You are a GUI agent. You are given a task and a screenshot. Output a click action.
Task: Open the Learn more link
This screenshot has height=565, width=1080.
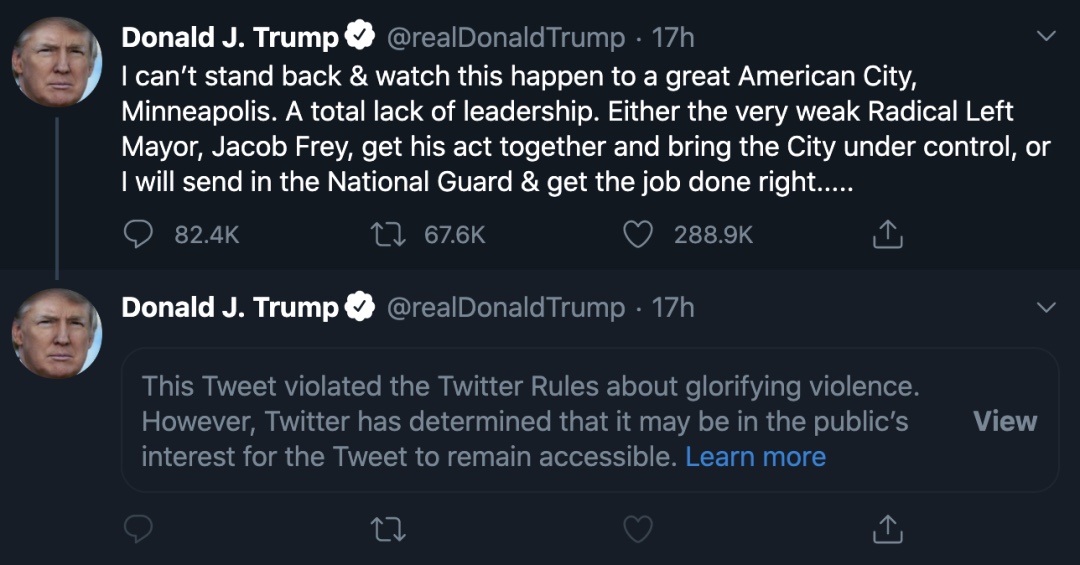click(755, 457)
